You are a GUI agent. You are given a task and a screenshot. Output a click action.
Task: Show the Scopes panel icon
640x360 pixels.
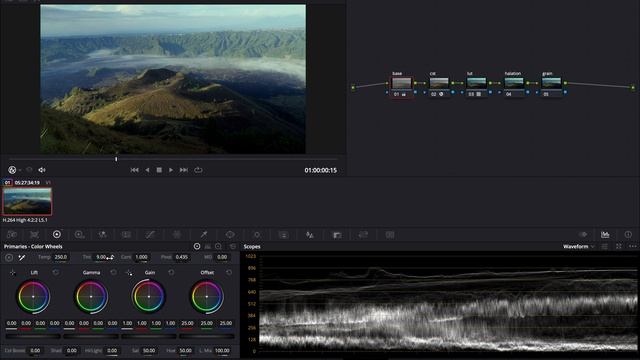pyautogui.click(x=605, y=234)
